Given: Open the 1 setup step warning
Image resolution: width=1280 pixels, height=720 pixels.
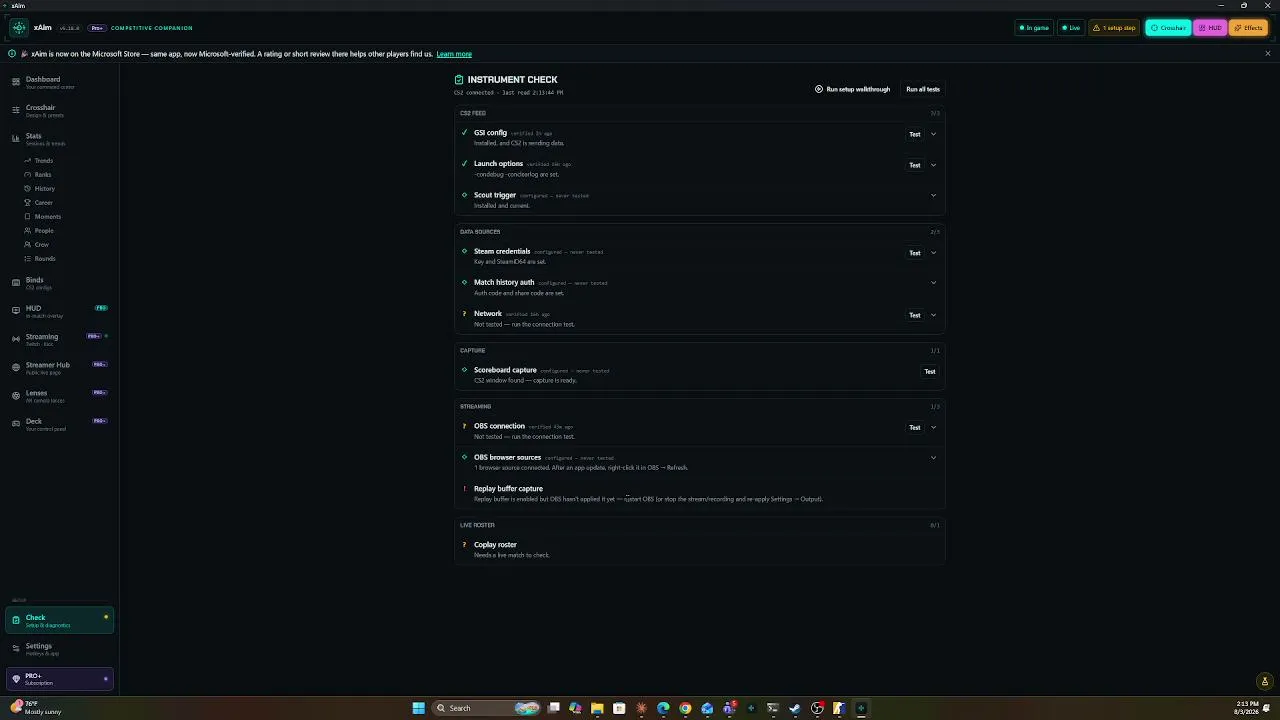Looking at the screenshot, I should pyautogui.click(x=1114, y=28).
